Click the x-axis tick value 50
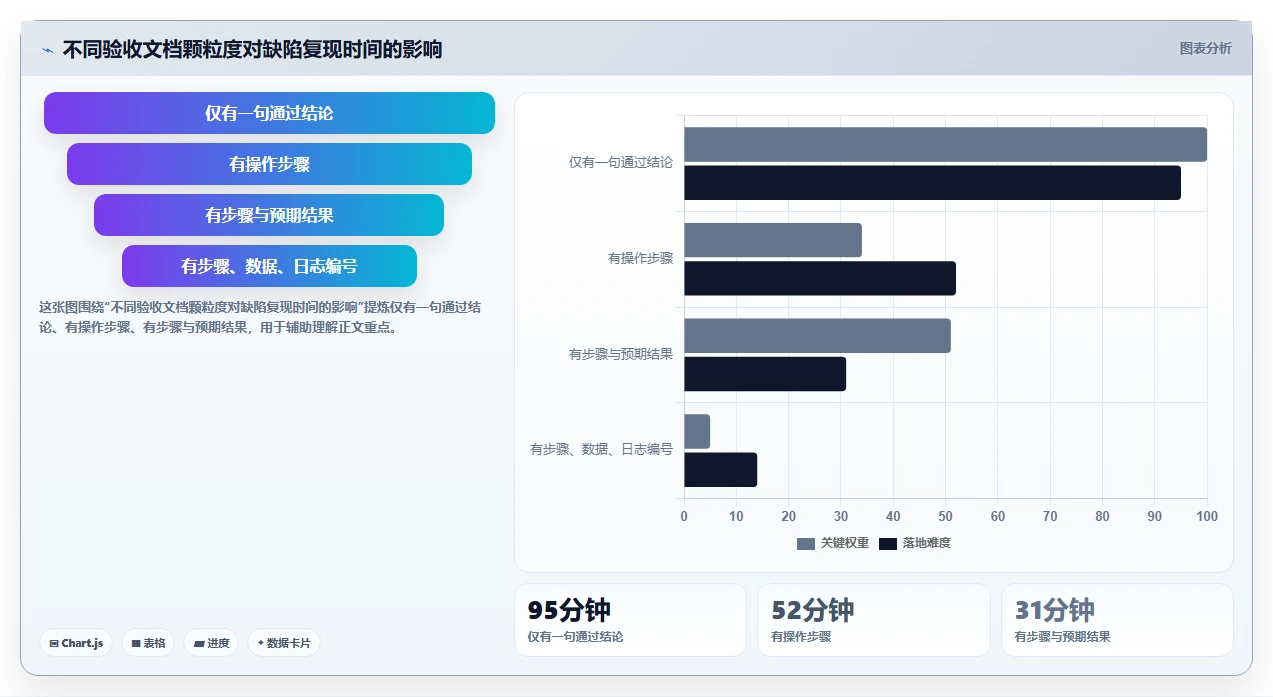This screenshot has height=697, width=1273. [945, 517]
